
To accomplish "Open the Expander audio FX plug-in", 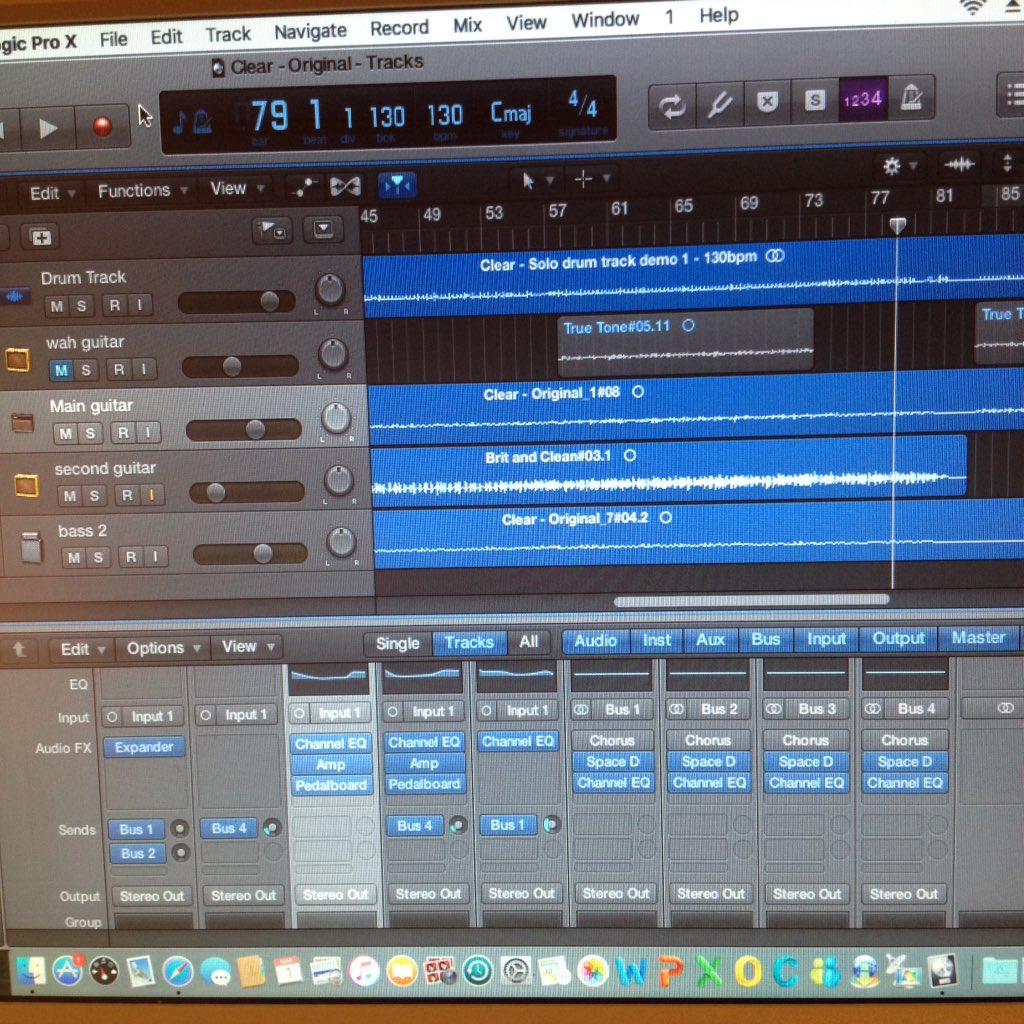I will tap(144, 747).
